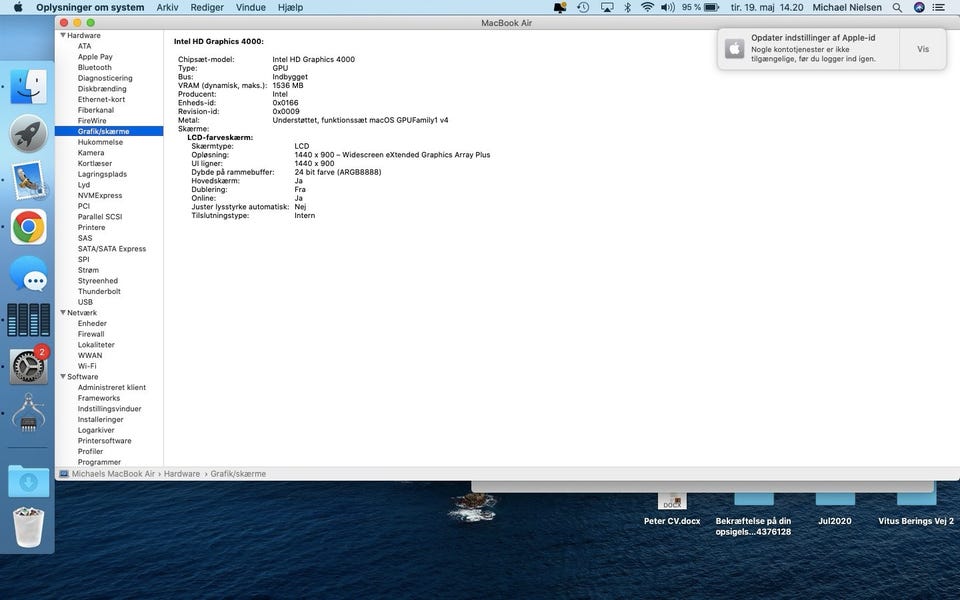Open Notification Center list icon

[939, 7]
